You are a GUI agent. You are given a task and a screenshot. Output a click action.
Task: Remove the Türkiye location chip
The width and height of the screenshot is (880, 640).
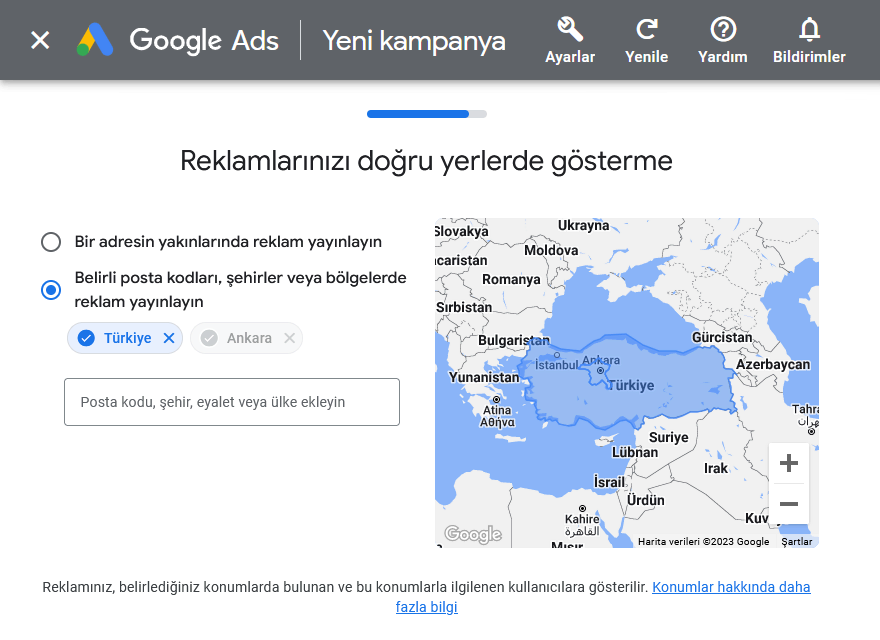tap(169, 338)
